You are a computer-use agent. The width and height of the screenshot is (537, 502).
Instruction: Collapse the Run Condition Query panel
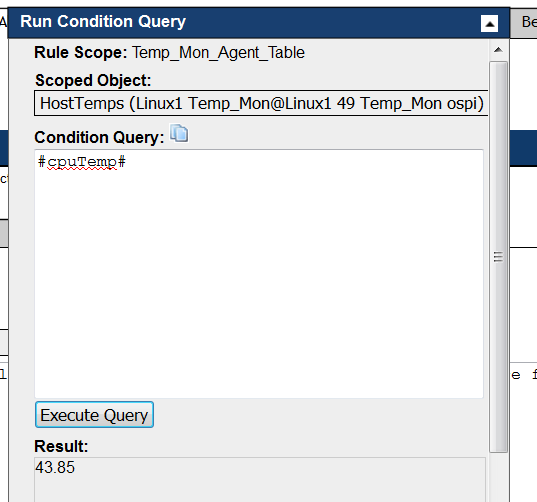coord(489,24)
